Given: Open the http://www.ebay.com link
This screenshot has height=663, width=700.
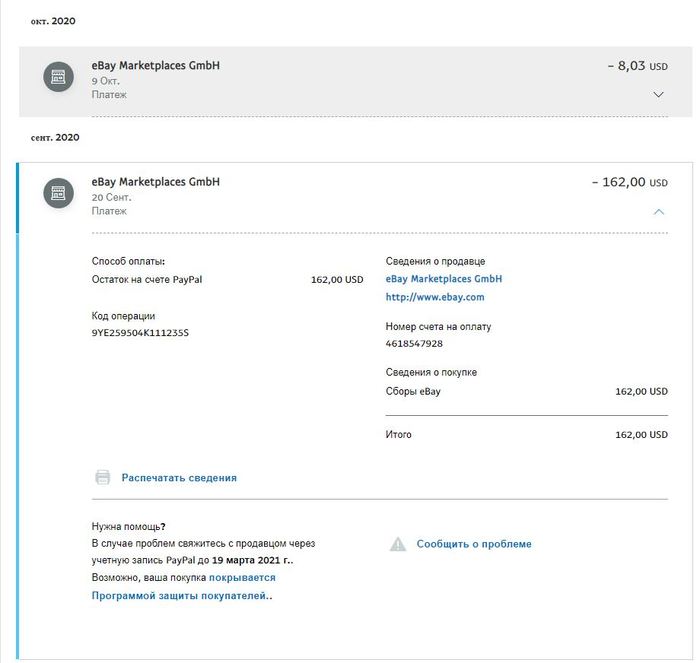Looking at the screenshot, I should pyautogui.click(x=435, y=297).
